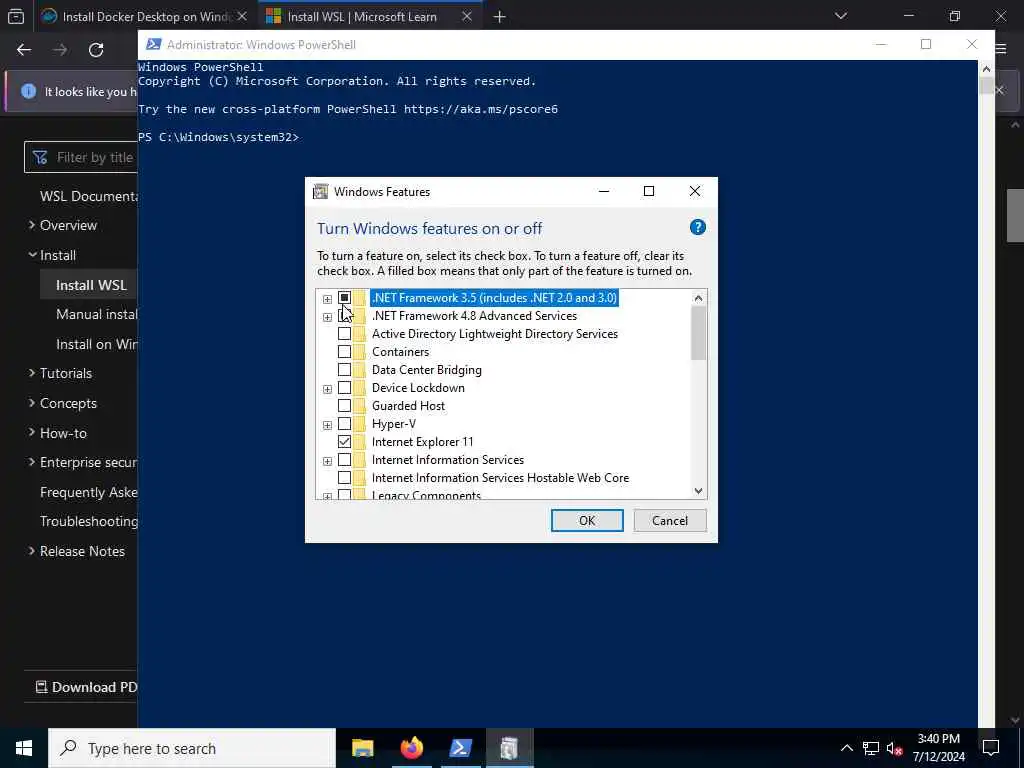The image size is (1024, 768).
Task: Expand .NET Framework 3.5 tree node
Action: coord(327,299)
